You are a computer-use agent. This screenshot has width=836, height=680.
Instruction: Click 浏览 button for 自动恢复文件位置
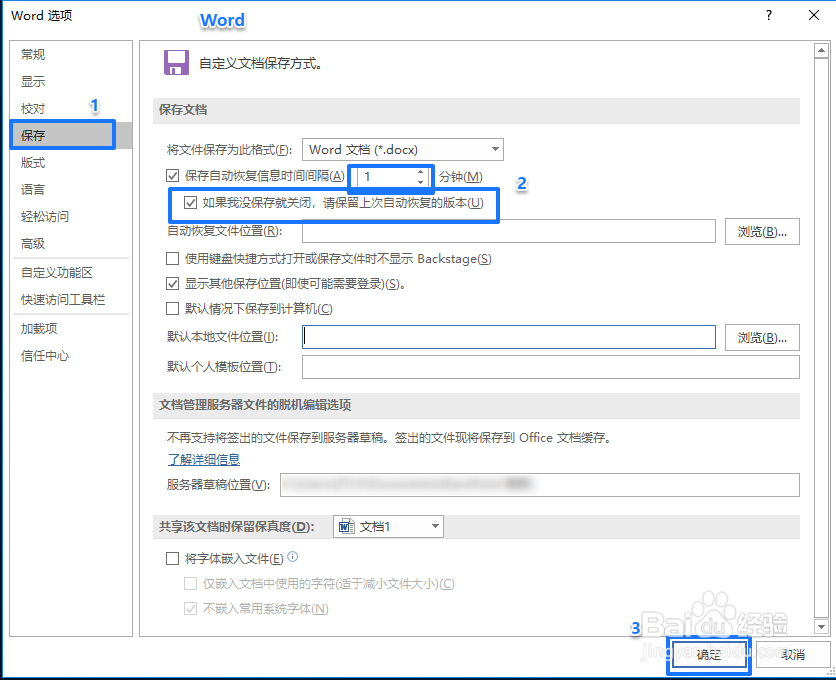coord(762,231)
